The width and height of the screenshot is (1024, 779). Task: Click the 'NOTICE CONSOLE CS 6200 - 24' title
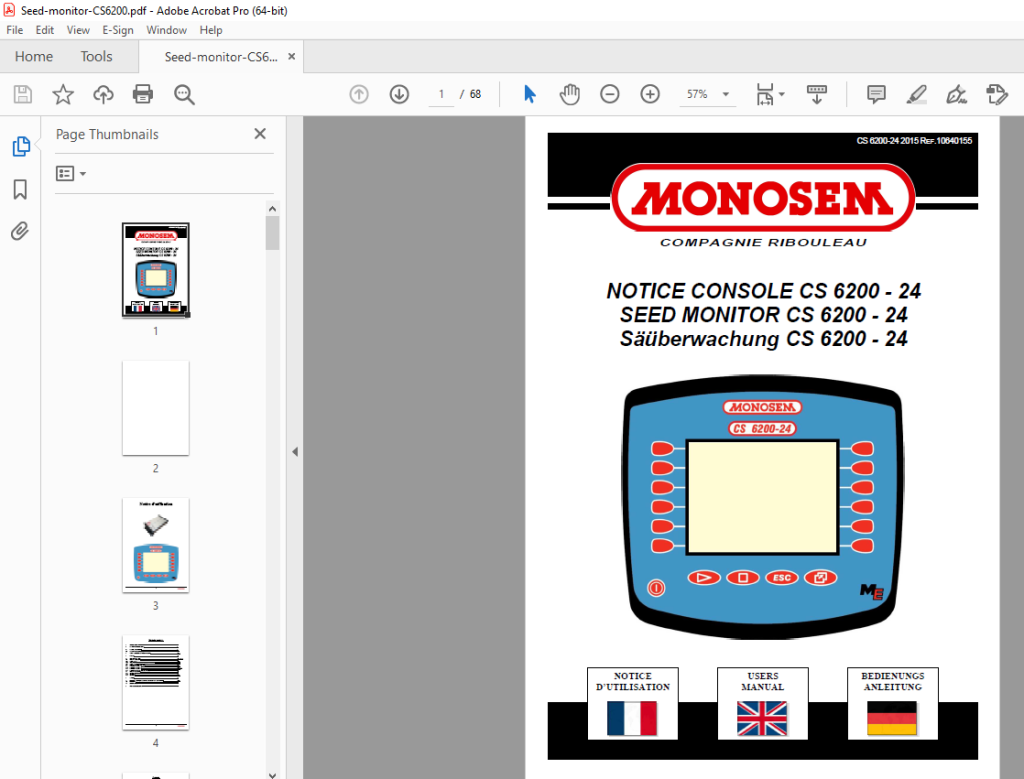coord(763,291)
